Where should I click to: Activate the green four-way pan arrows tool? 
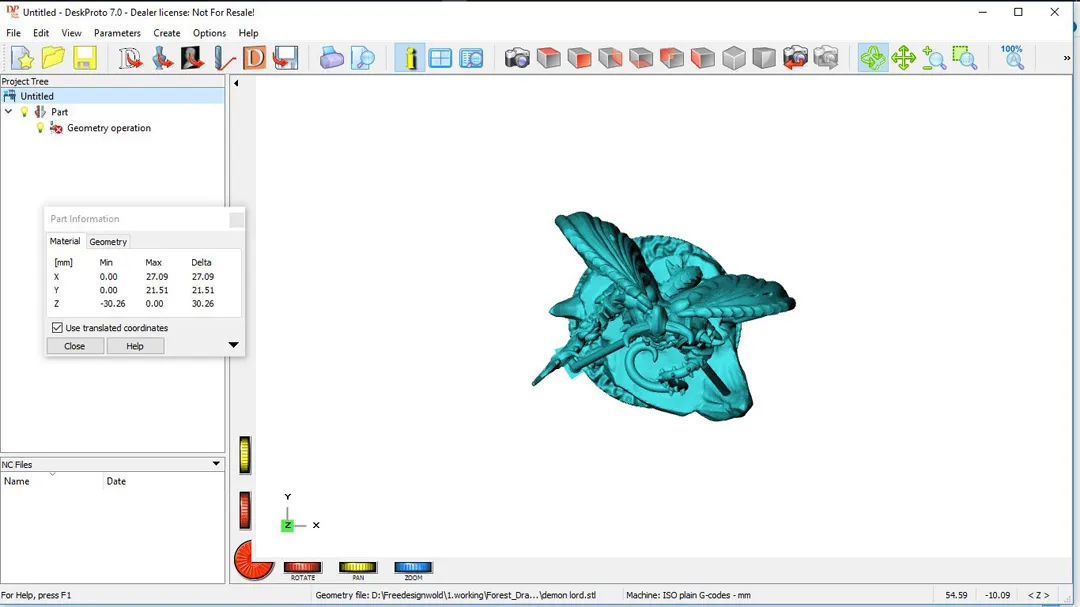(903, 58)
